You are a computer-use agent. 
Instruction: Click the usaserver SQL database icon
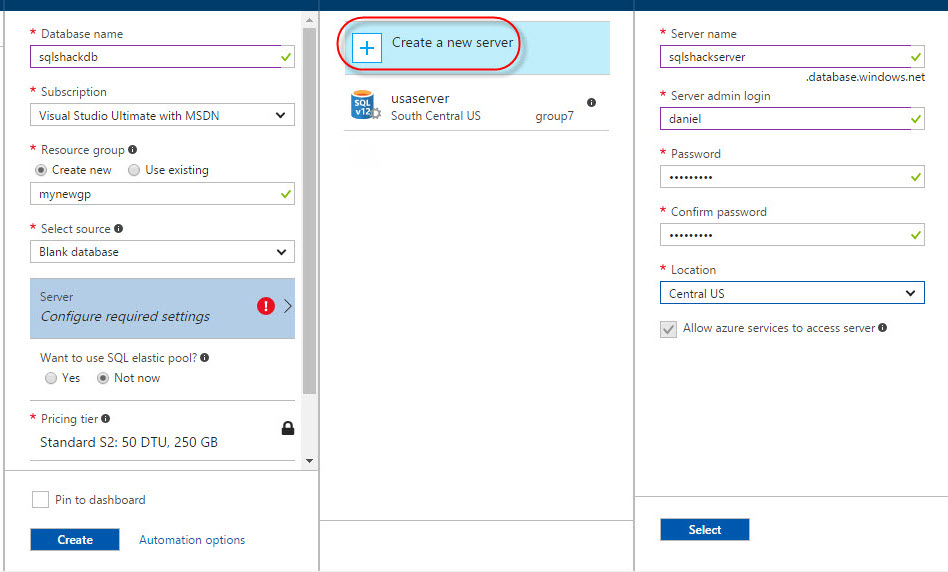365,105
